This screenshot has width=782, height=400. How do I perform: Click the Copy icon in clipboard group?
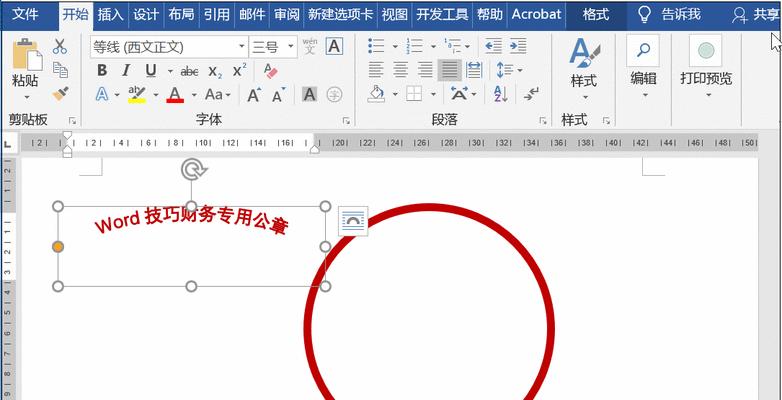pos(60,70)
